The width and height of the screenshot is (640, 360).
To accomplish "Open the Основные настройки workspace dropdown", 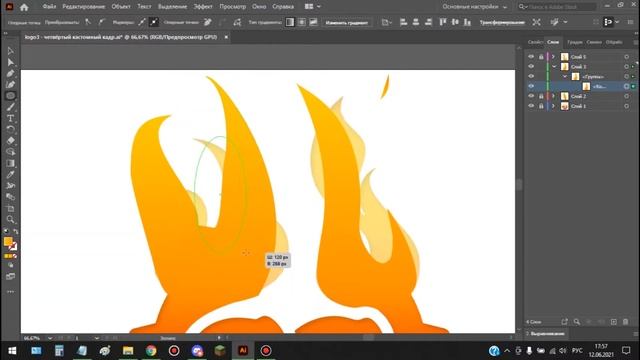I will coord(474,7).
